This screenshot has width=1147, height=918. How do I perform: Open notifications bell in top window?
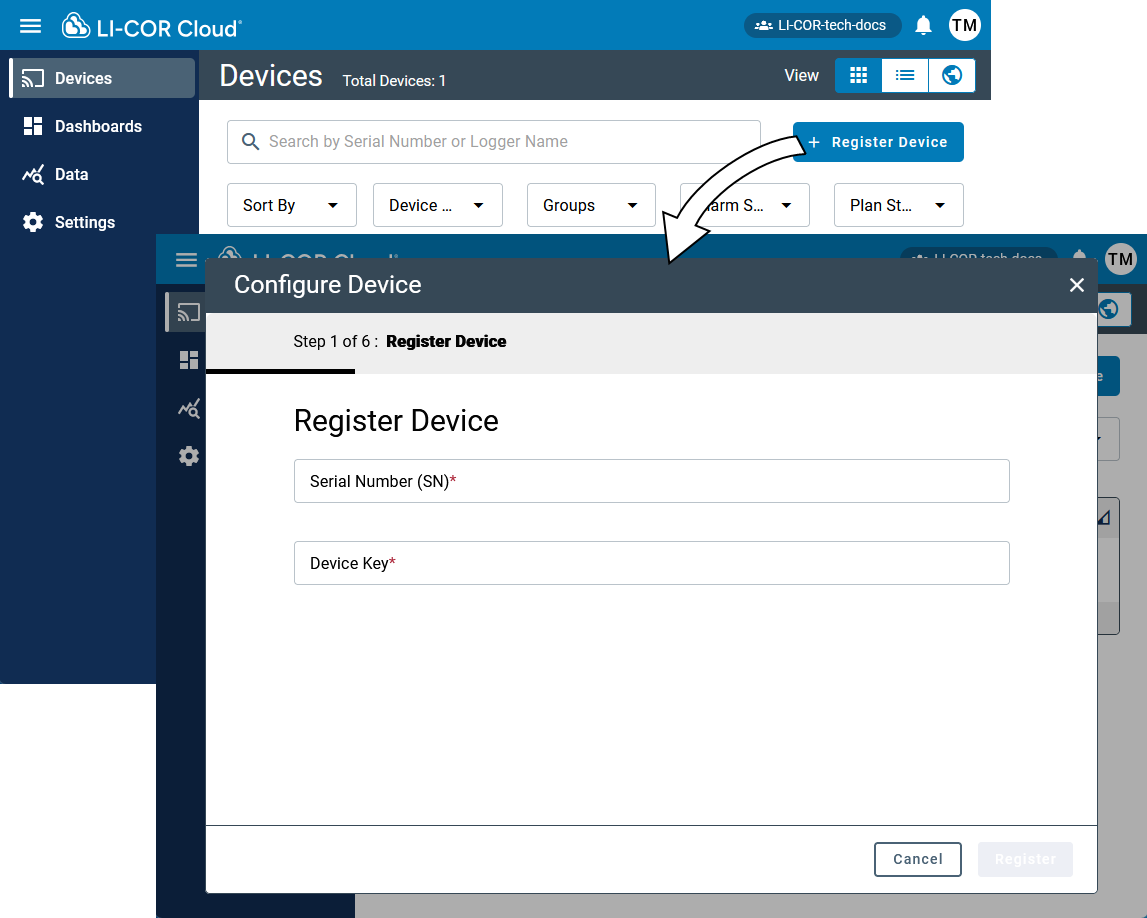coord(923,26)
